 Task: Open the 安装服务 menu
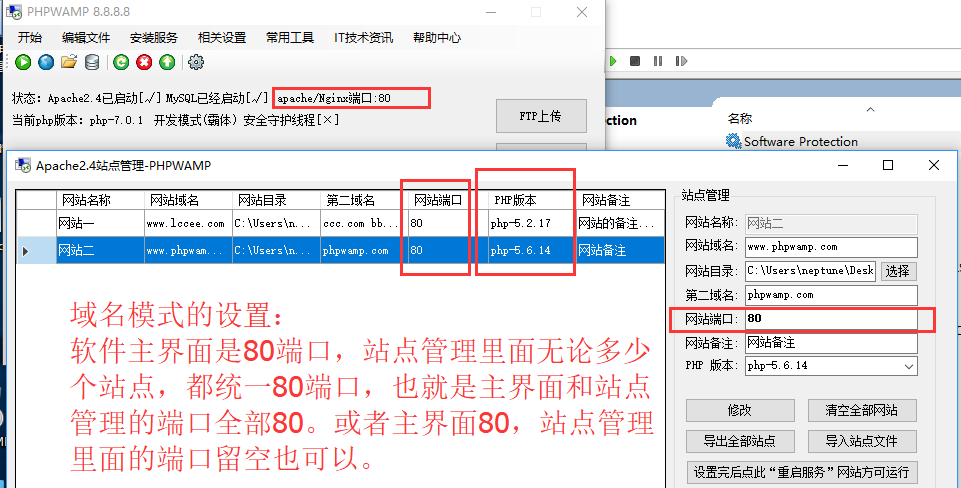[154, 37]
